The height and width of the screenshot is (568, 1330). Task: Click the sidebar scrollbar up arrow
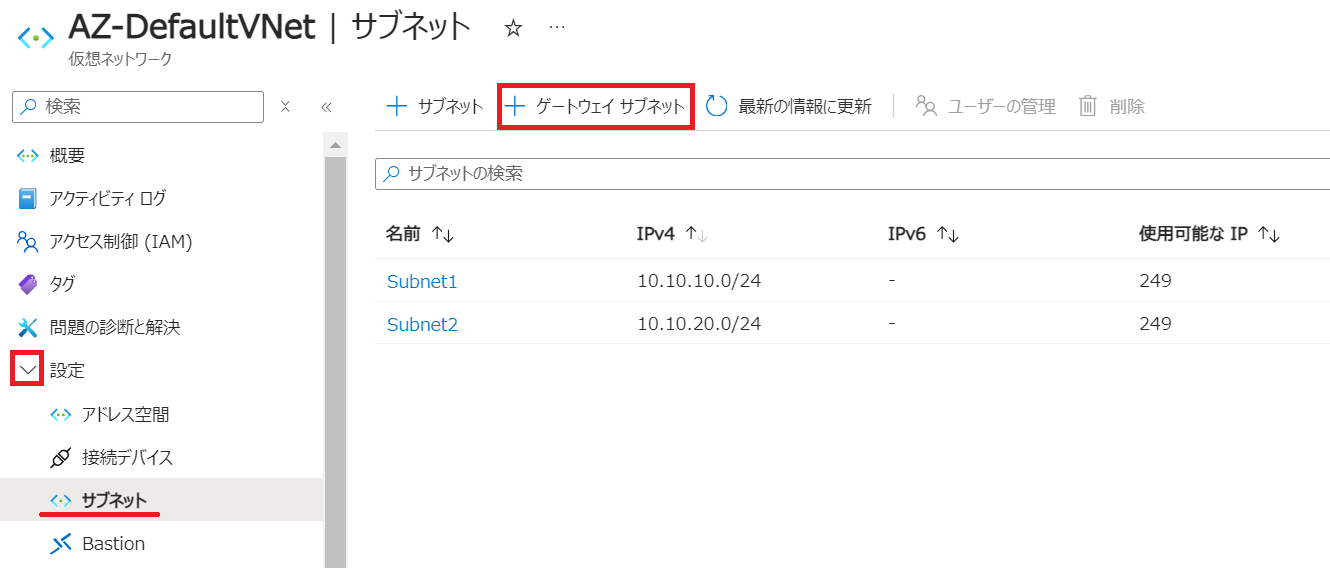coord(335,145)
